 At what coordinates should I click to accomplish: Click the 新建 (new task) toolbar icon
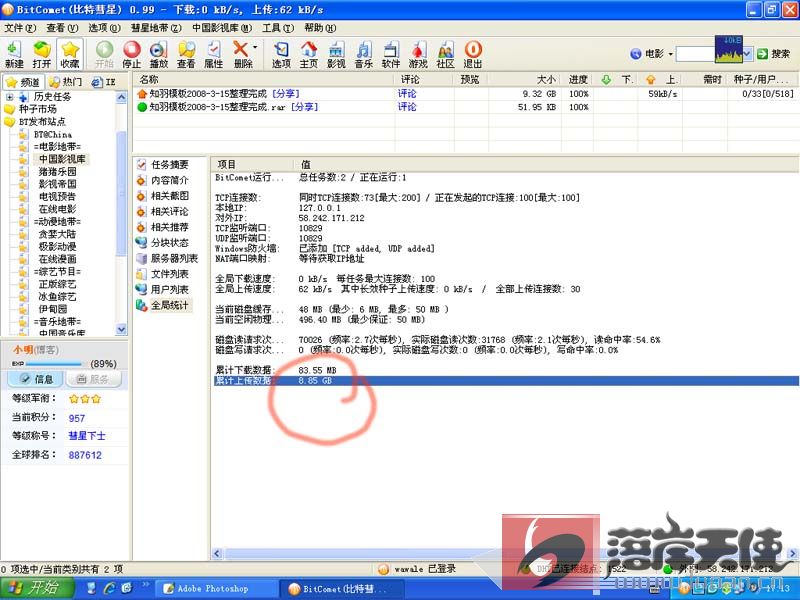14,54
